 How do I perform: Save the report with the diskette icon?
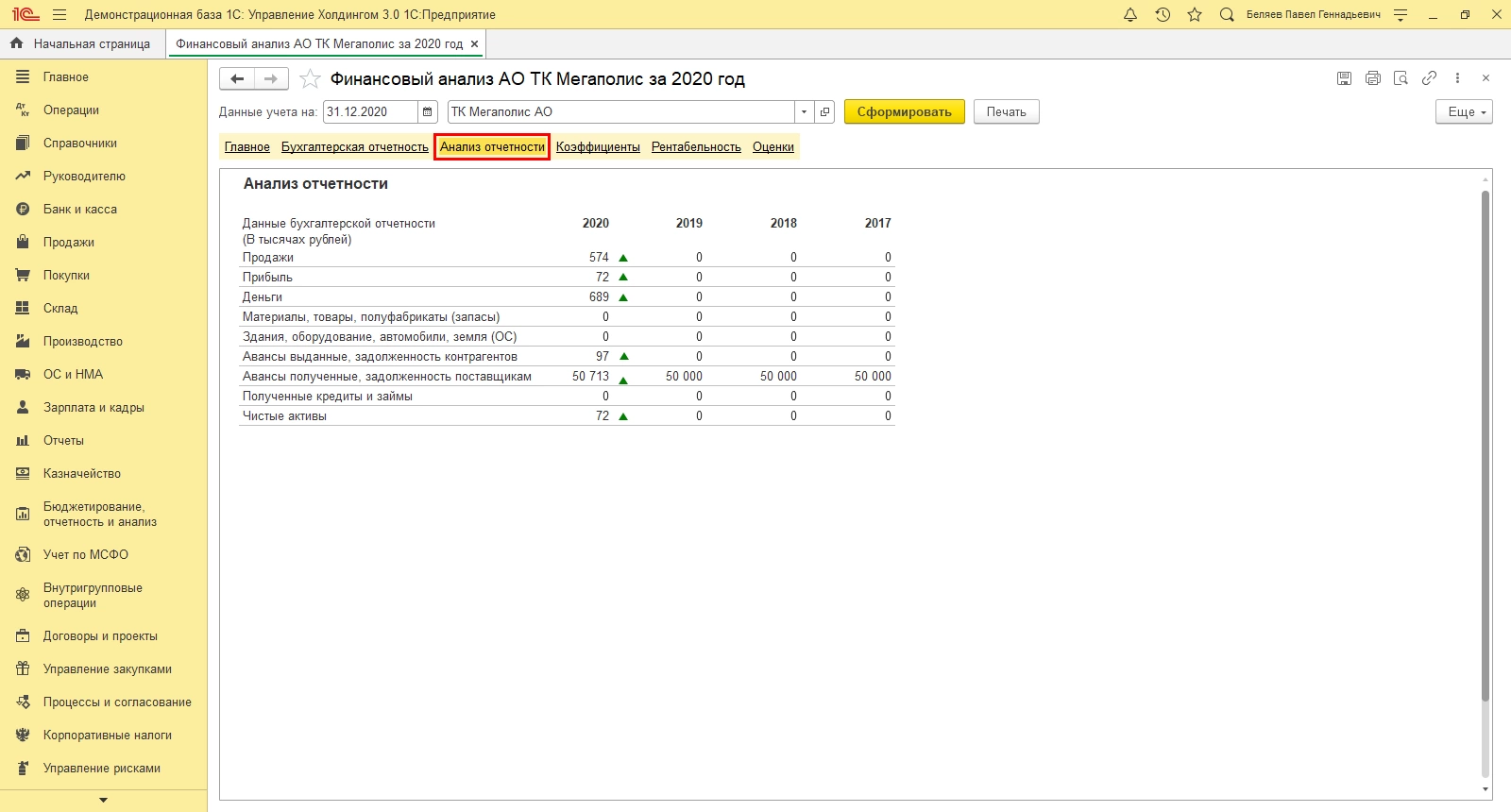click(1344, 78)
